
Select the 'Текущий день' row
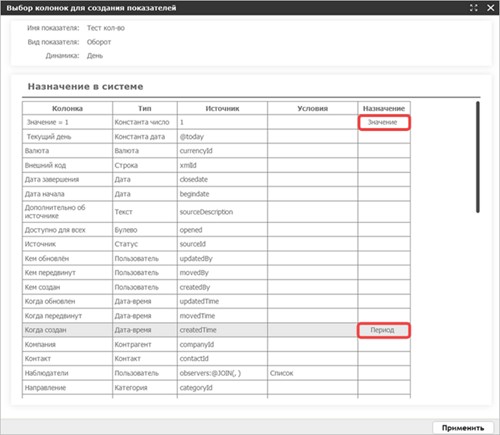coord(216,137)
